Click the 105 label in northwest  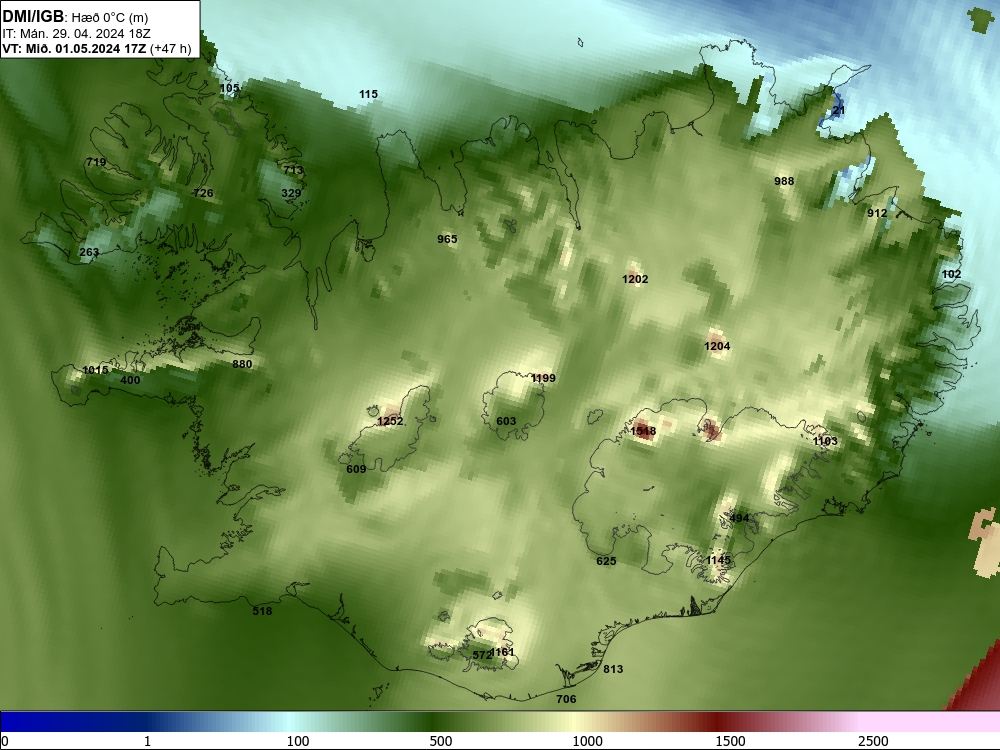(x=230, y=88)
